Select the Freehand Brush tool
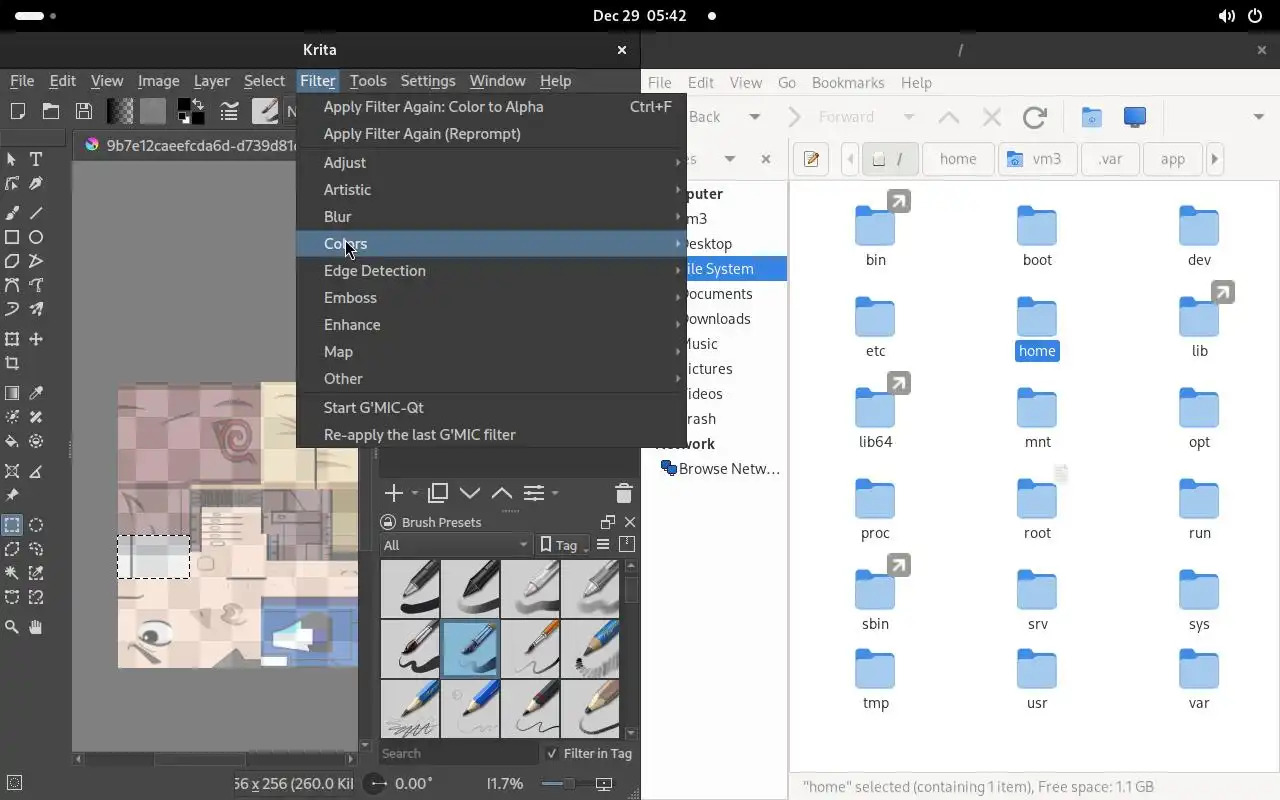This screenshot has height=800, width=1280. (x=12, y=213)
